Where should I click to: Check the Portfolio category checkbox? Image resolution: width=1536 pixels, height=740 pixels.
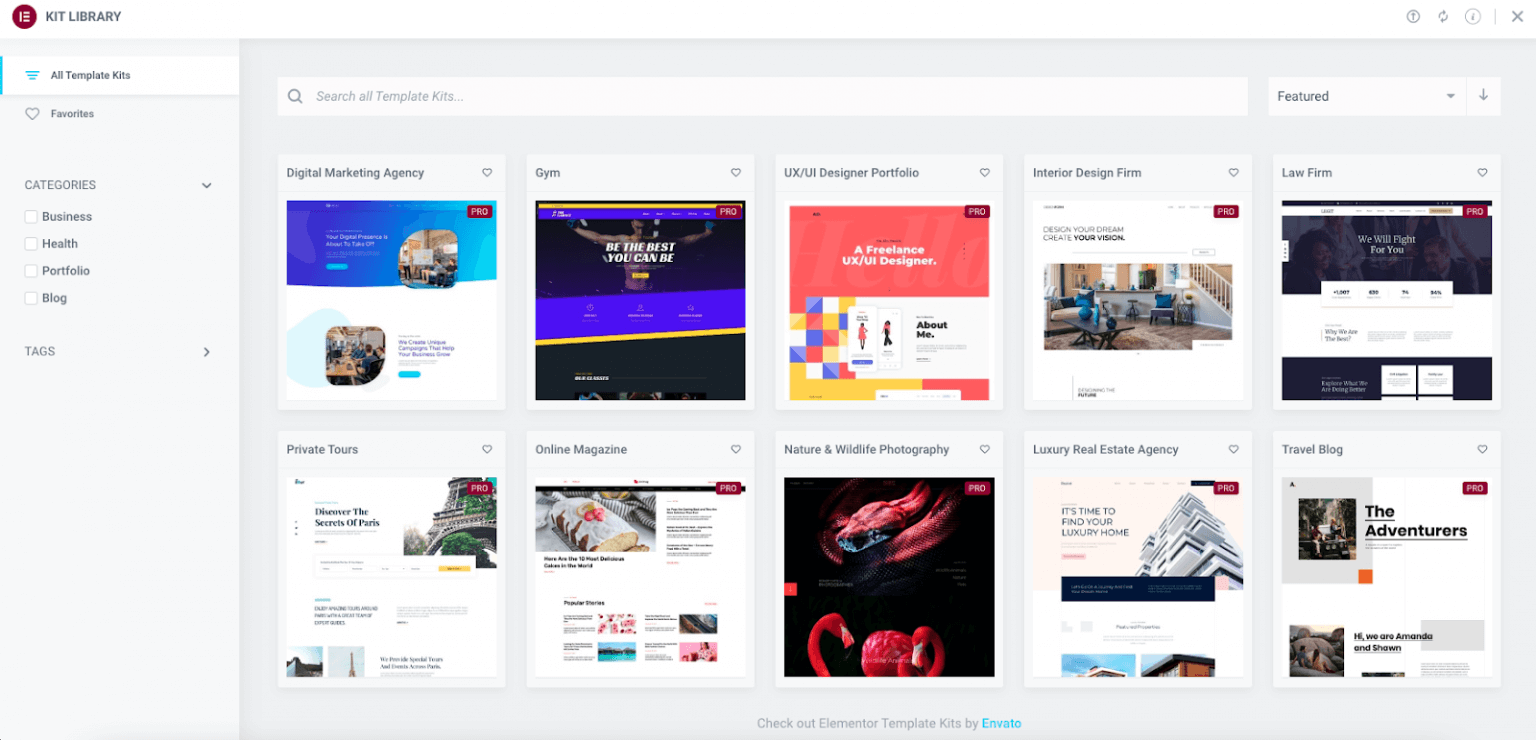31,271
